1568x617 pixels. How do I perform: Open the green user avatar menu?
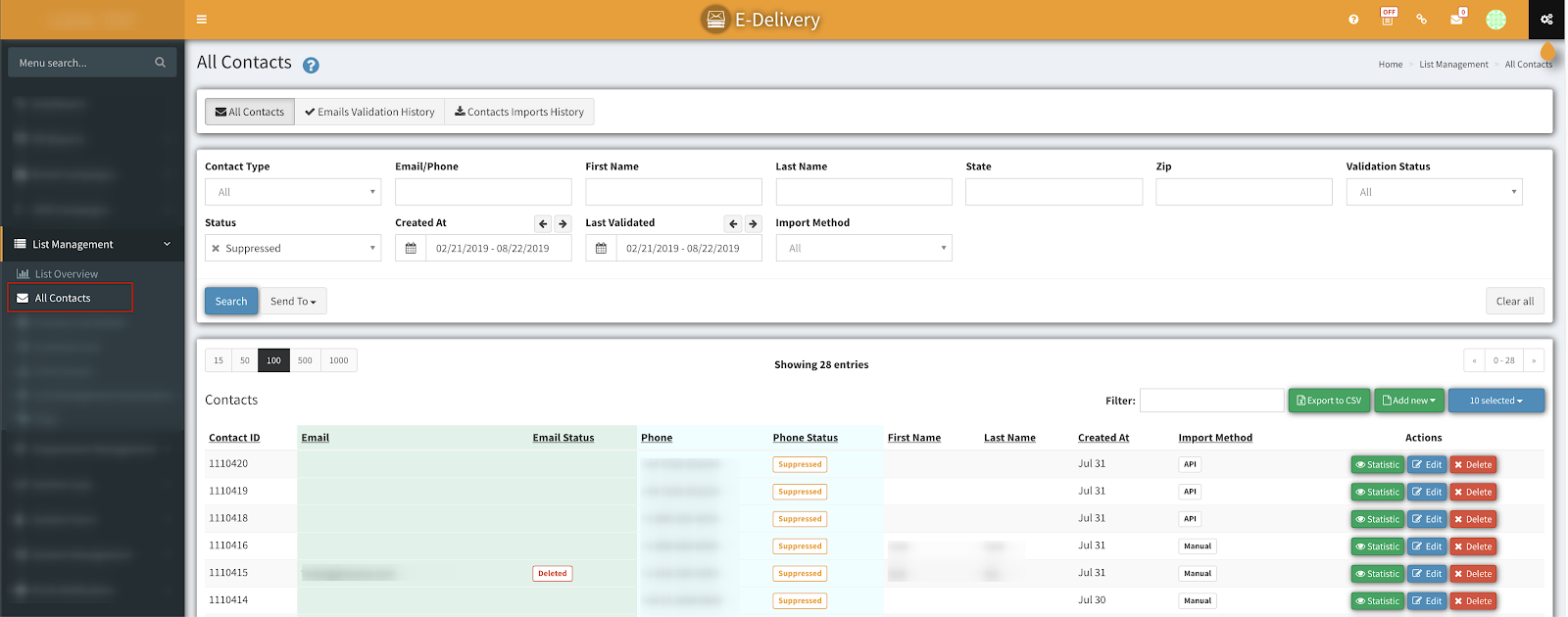pos(1495,20)
